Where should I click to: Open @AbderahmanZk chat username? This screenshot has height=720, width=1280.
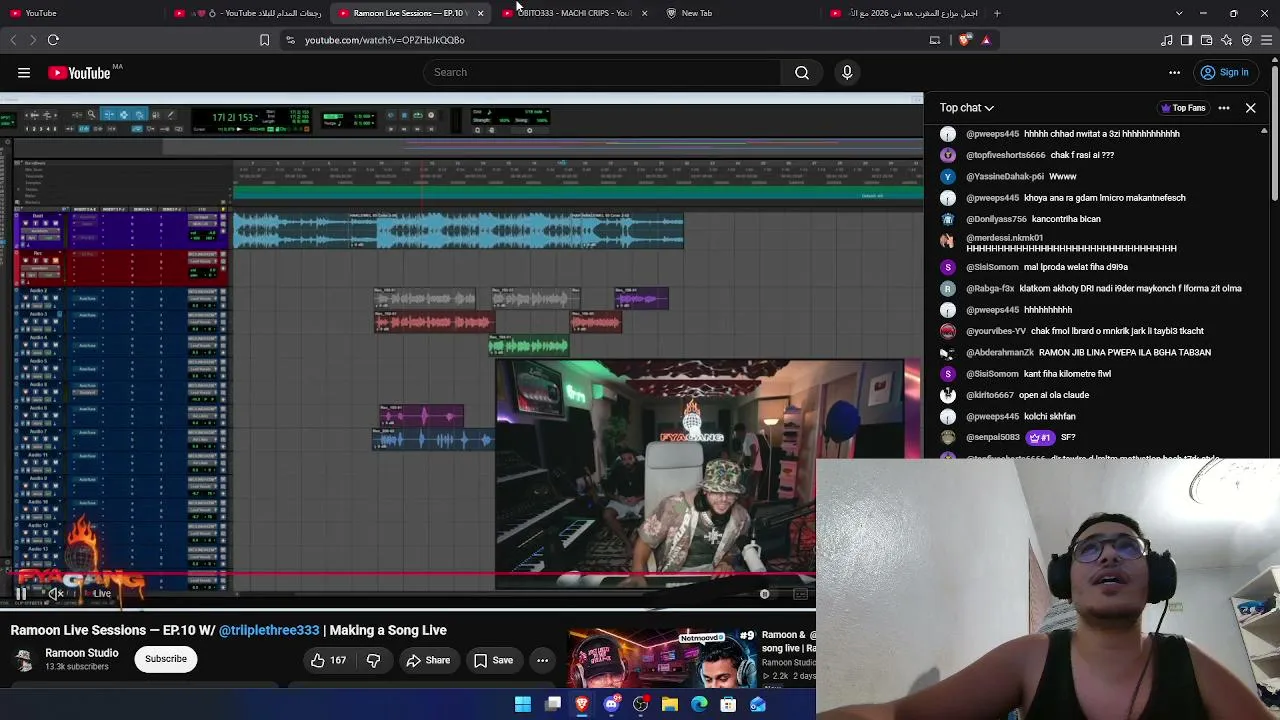pos(1000,352)
